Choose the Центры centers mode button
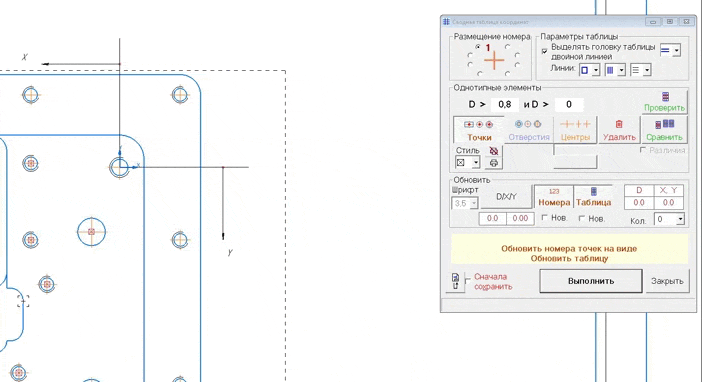This screenshot has height=382, width=702. pos(575,130)
